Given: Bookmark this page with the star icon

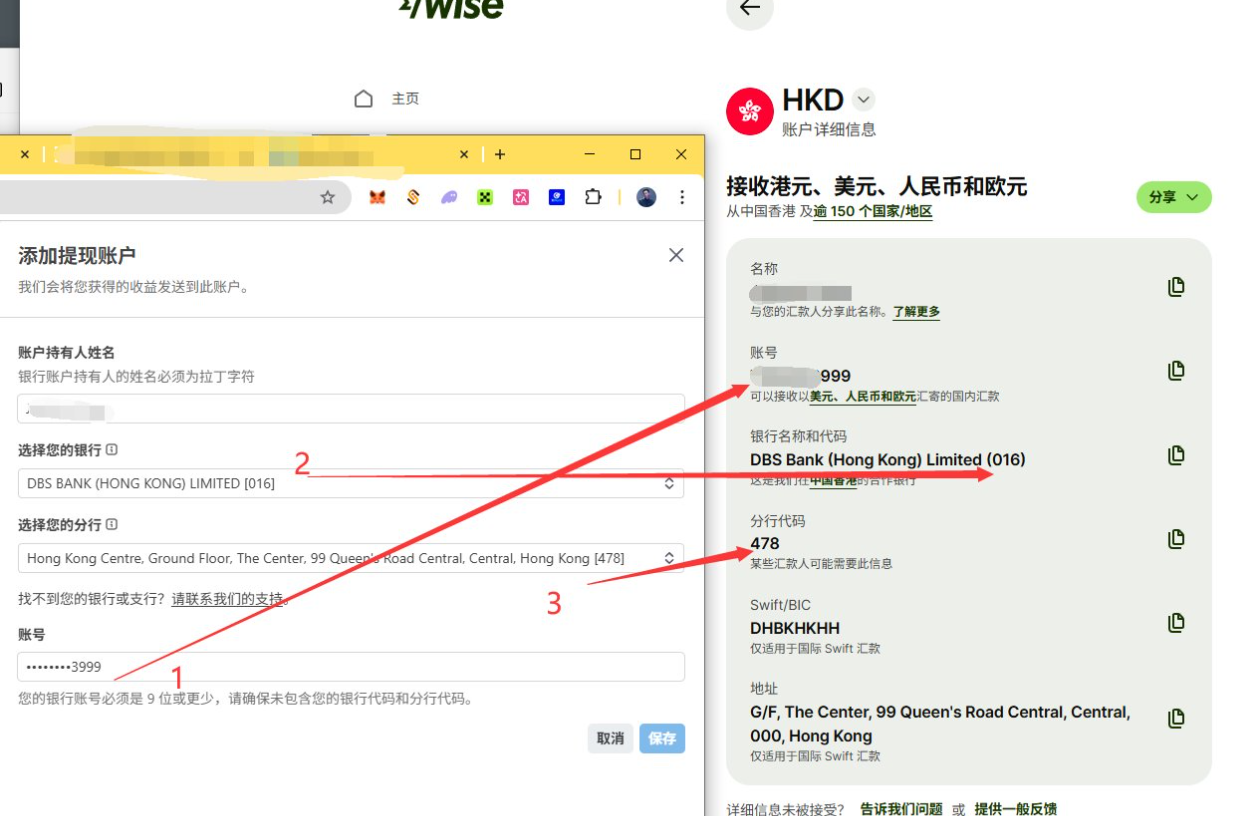Looking at the screenshot, I should [x=327, y=197].
